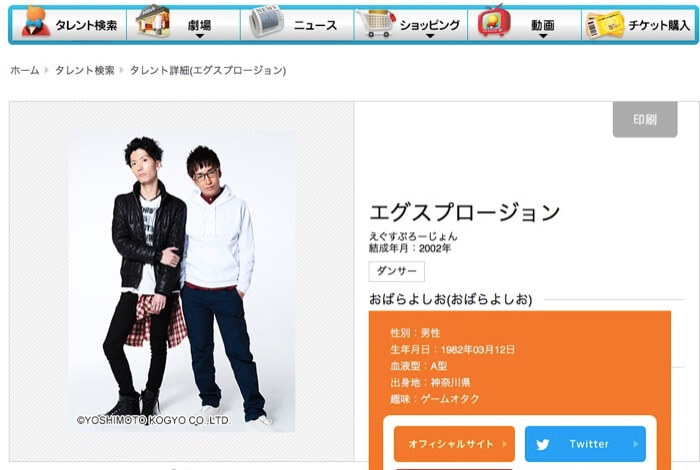This screenshot has width=700, height=470.
Task: Click the shopping cart icon
Action: point(377,23)
